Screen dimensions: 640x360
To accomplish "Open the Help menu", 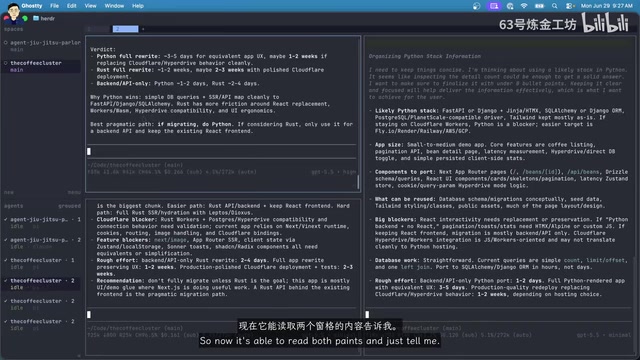I will pyautogui.click(x=138, y=6).
